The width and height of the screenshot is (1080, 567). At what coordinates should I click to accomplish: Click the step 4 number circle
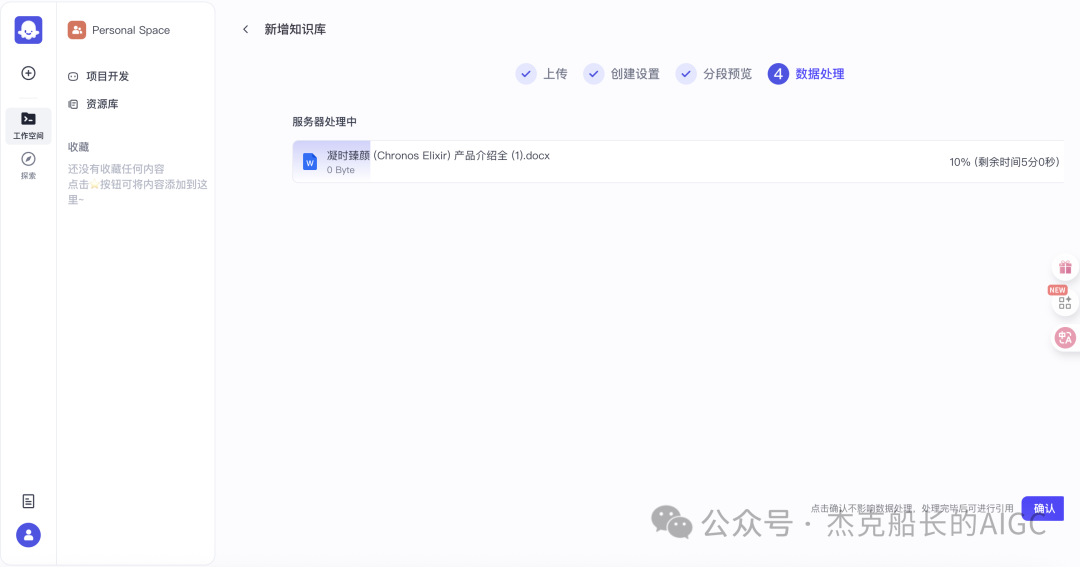pos(778,74)
